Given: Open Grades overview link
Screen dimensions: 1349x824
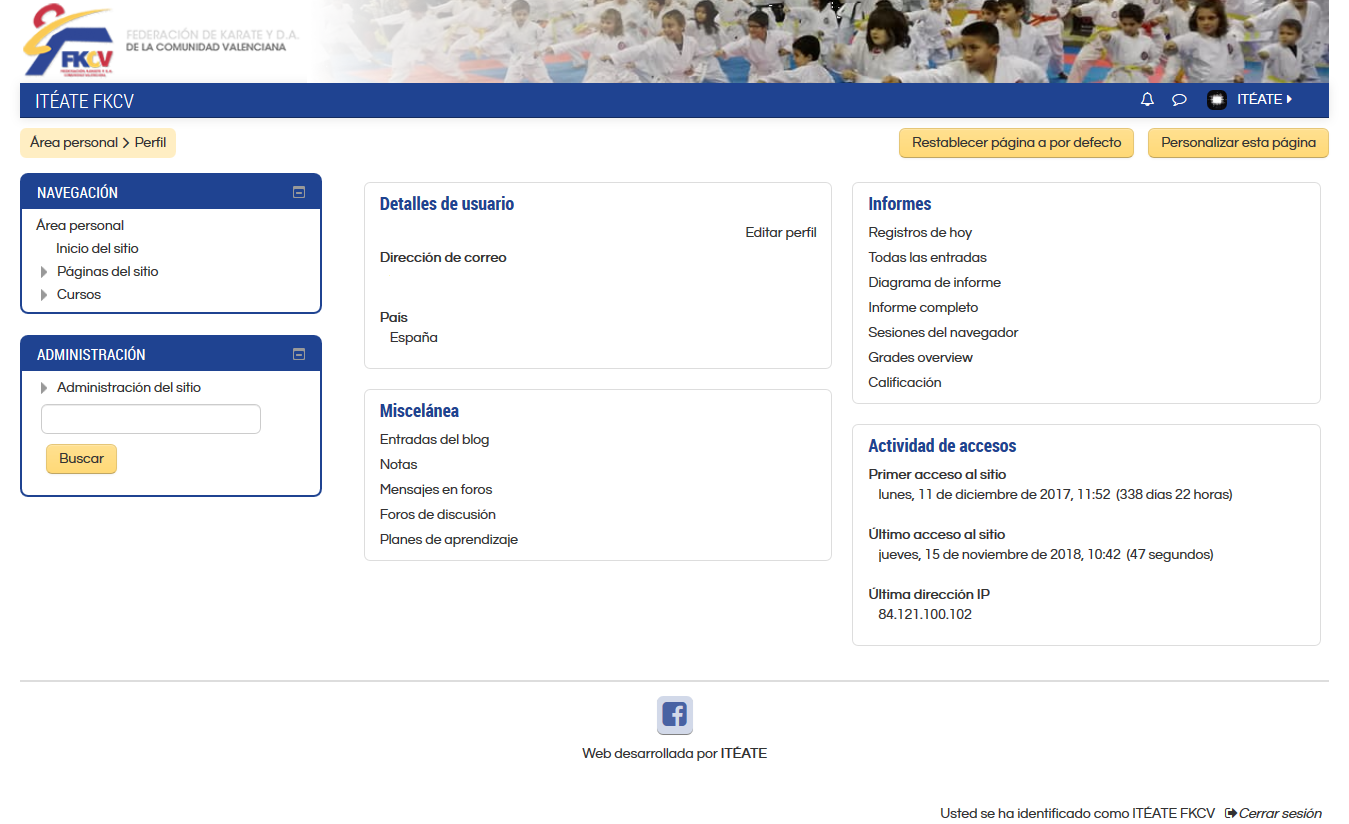Looking at the screenshot, I should point(920,358).
